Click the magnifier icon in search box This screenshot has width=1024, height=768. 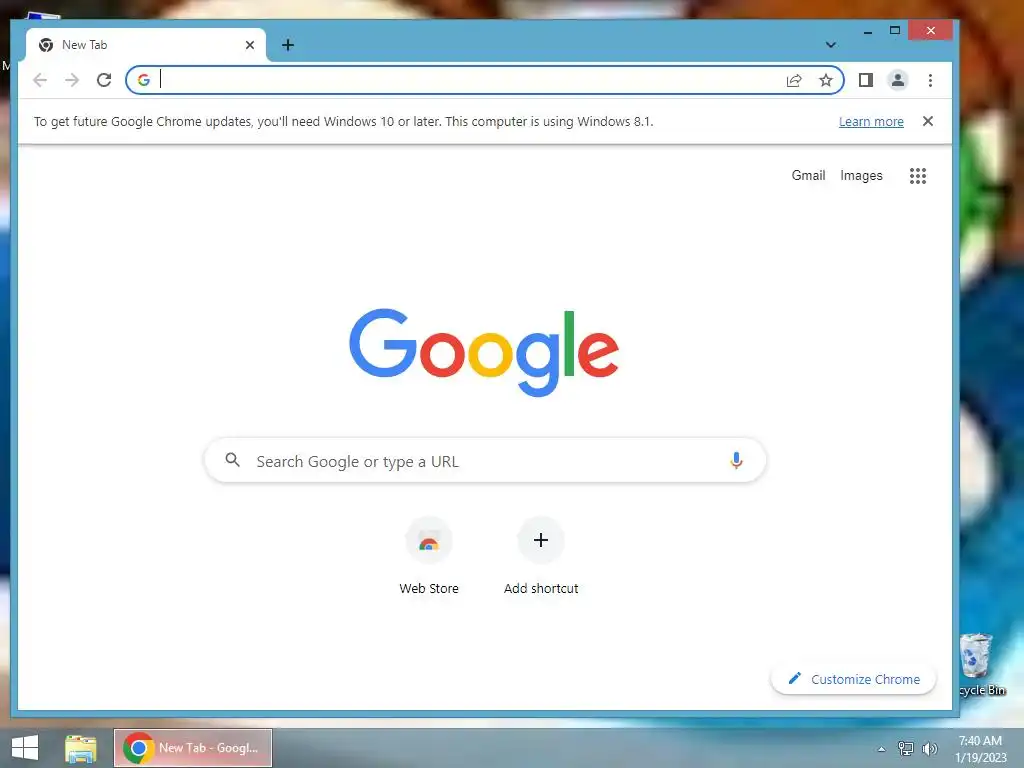coord(232,460)
